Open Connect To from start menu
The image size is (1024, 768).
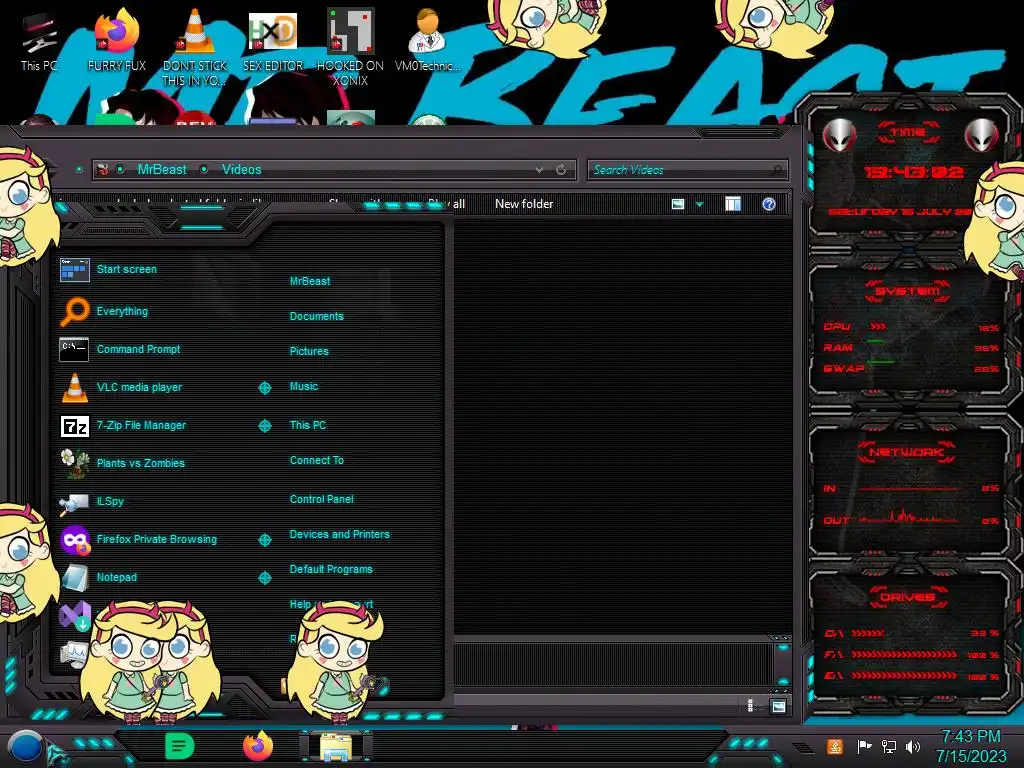click(317, 460)
